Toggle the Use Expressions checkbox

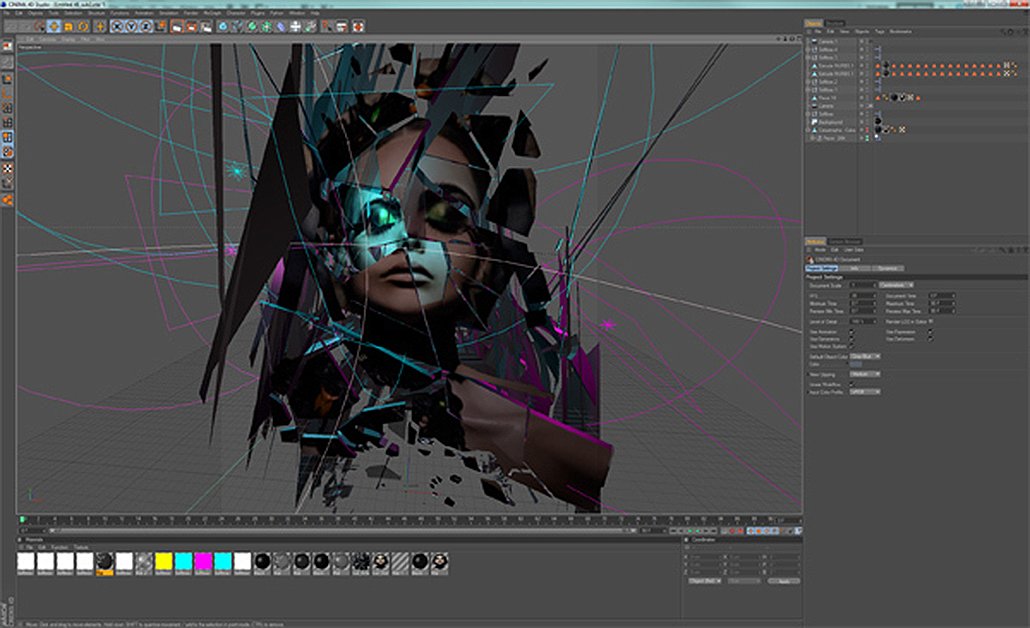(x=929, y=332)
